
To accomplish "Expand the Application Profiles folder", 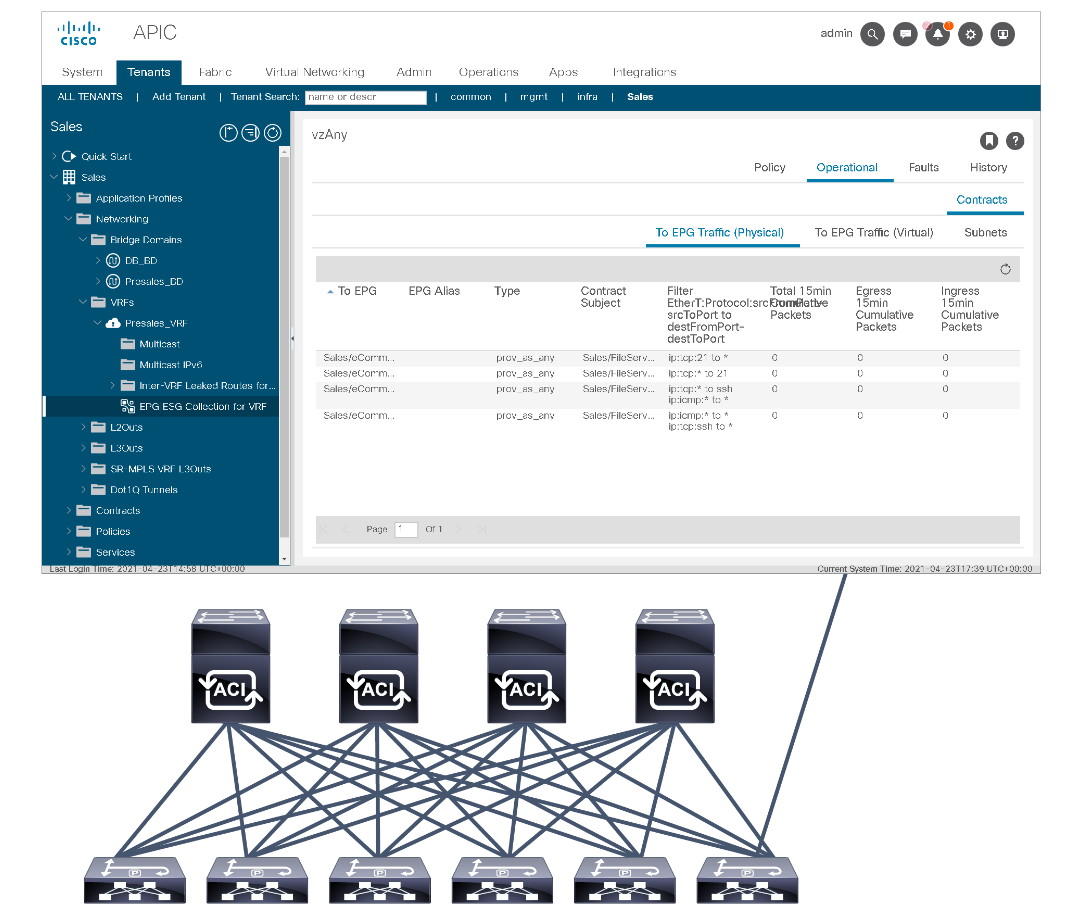I will coord(70,198).
